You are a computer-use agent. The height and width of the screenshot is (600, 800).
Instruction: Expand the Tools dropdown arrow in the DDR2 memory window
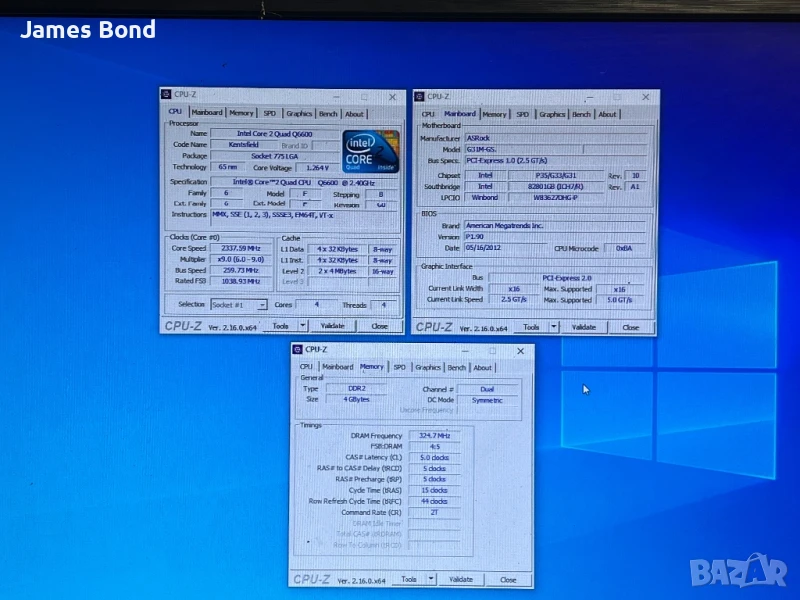431,579
